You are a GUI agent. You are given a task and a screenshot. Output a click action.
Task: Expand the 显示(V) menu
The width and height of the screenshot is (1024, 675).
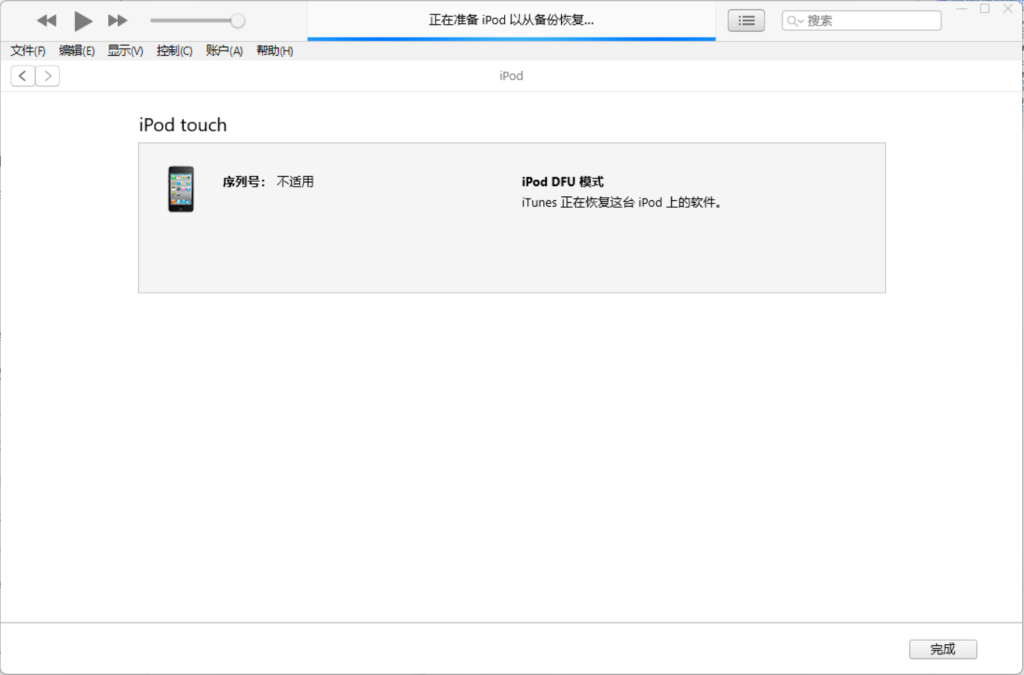(x=126, y=51)
